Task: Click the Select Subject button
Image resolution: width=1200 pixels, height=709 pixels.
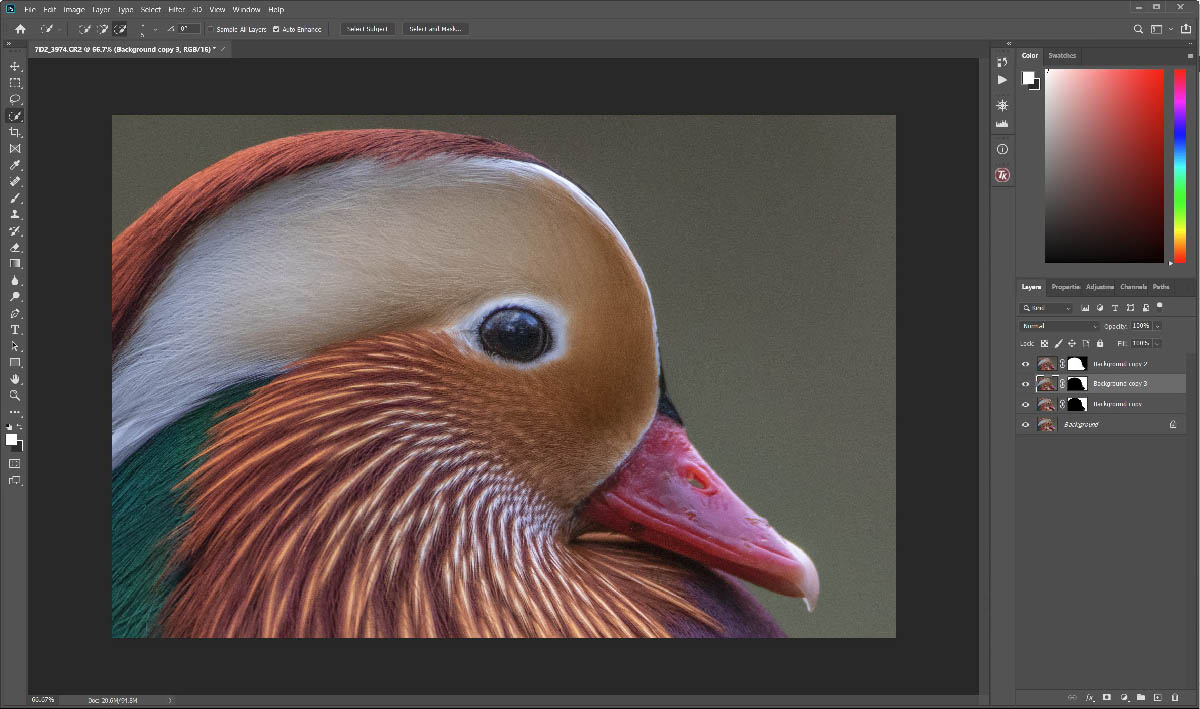Action: (x=368, y=29)
